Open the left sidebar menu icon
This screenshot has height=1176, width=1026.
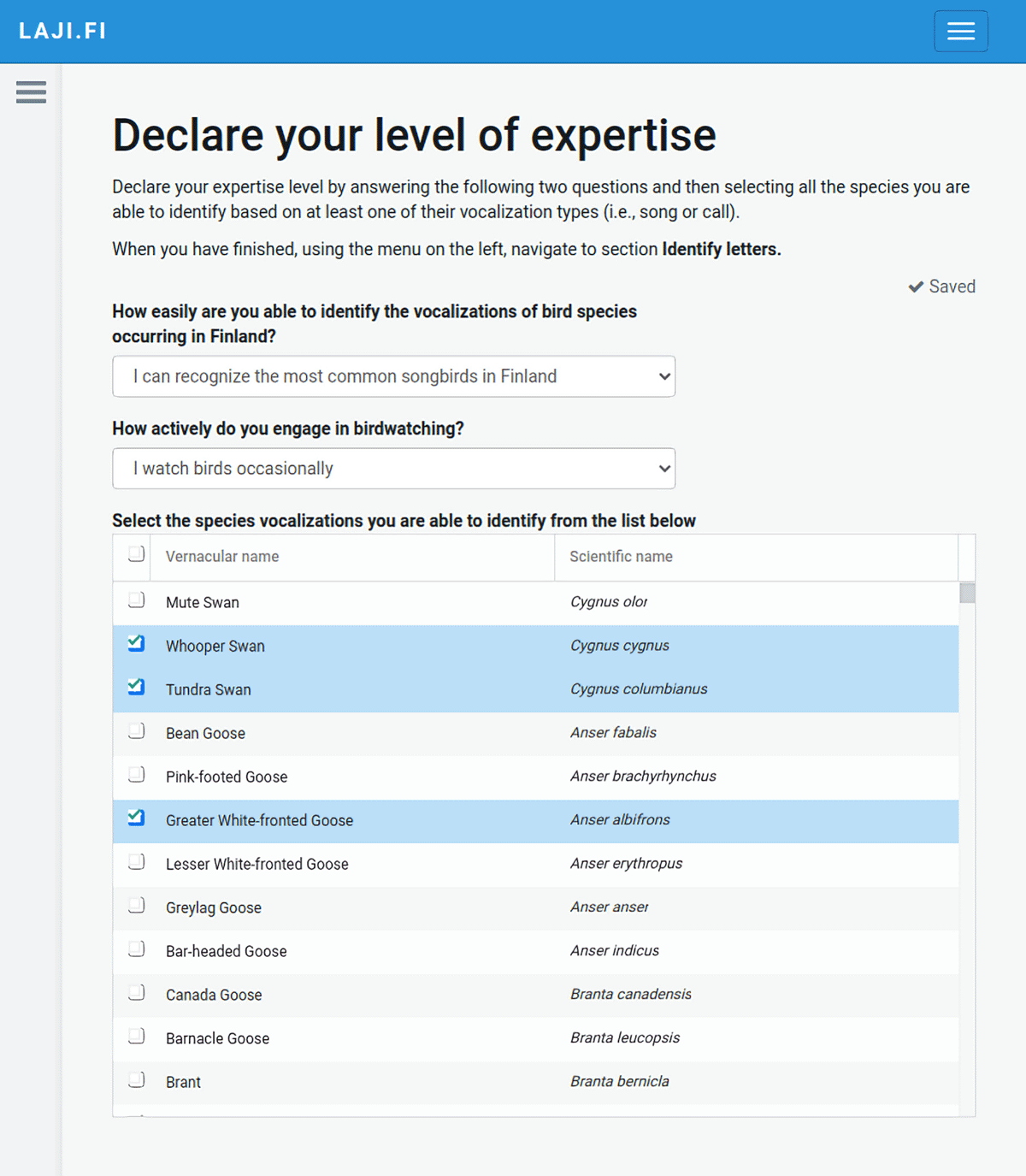(32, 92)
